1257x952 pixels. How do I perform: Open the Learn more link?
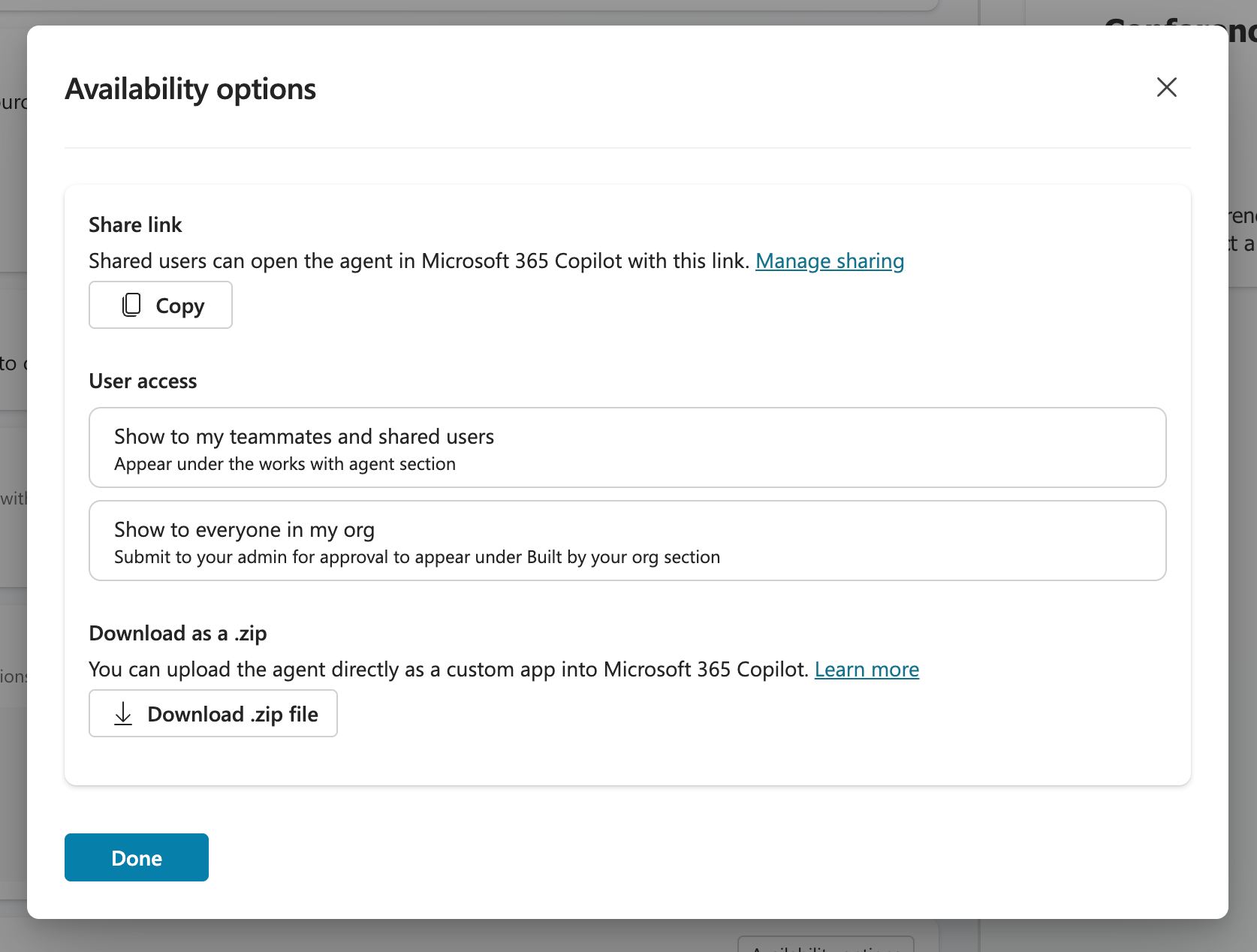click(x=867, y=669)
